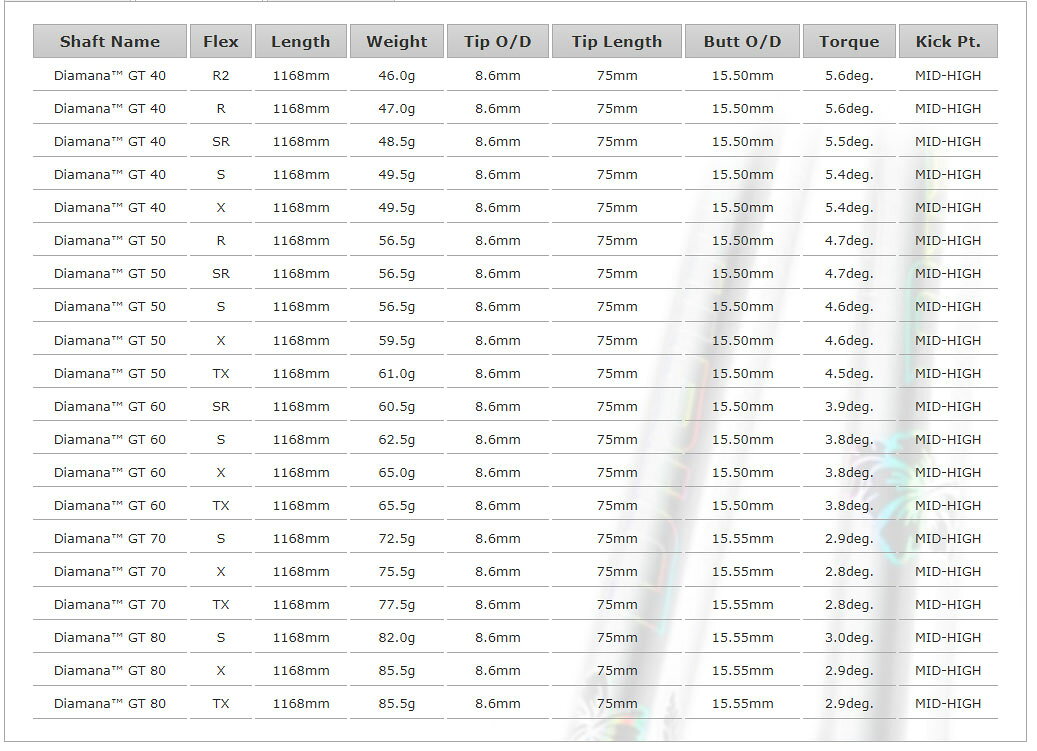
Task: Click Diamana GT 40 in the S flex row
Action: (110, 175)
